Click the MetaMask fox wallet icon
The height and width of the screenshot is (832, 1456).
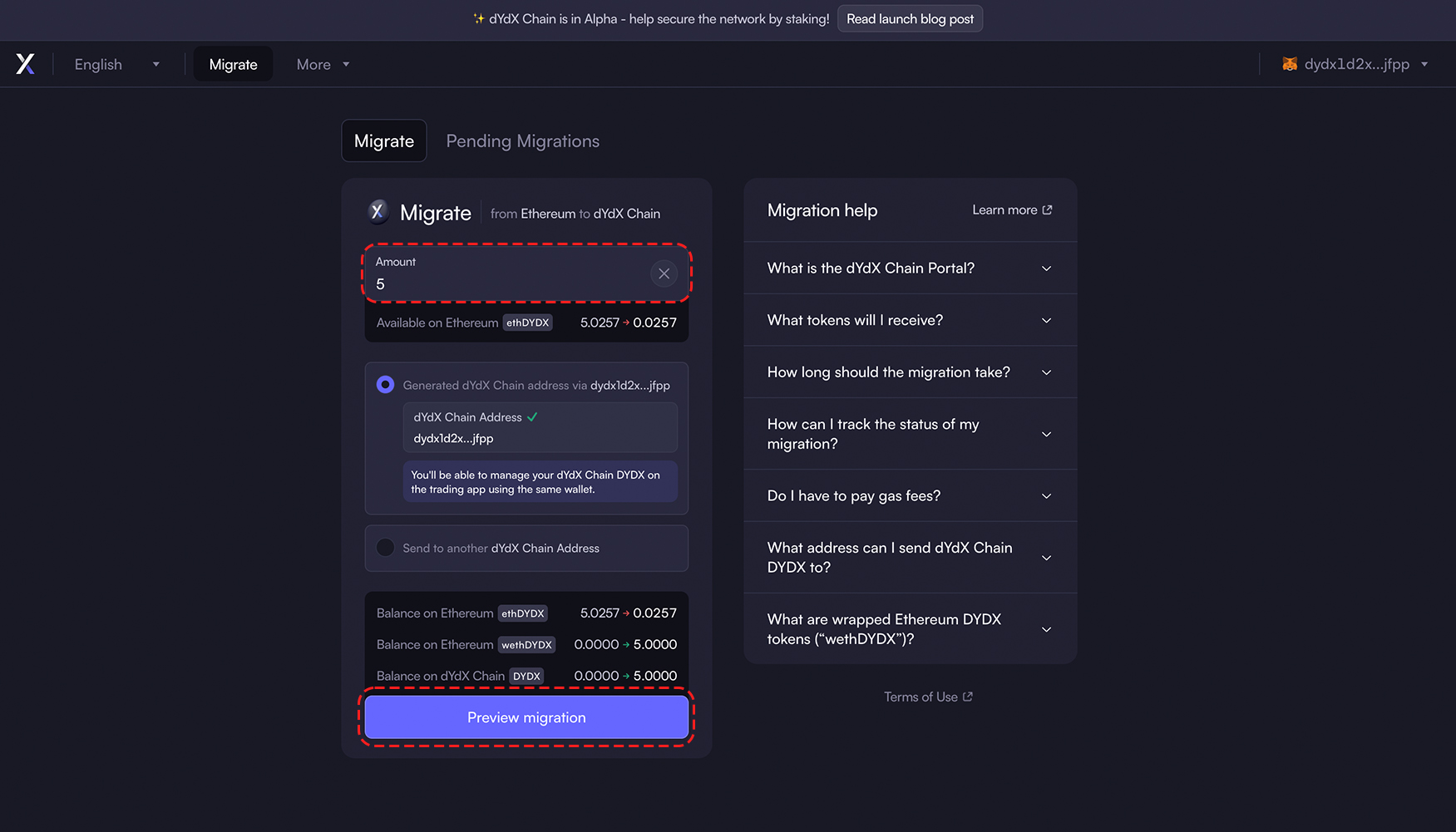pyautogui.click(x=1290, y=64)
